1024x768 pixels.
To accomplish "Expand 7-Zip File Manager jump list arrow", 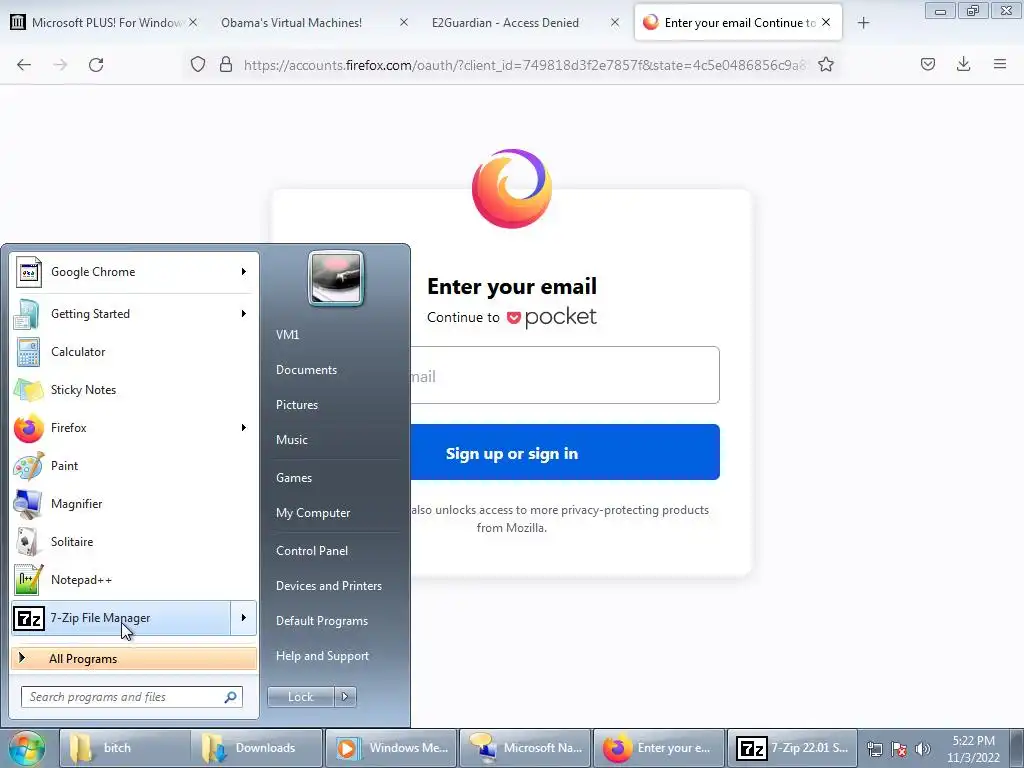I will tap(244, 618).
